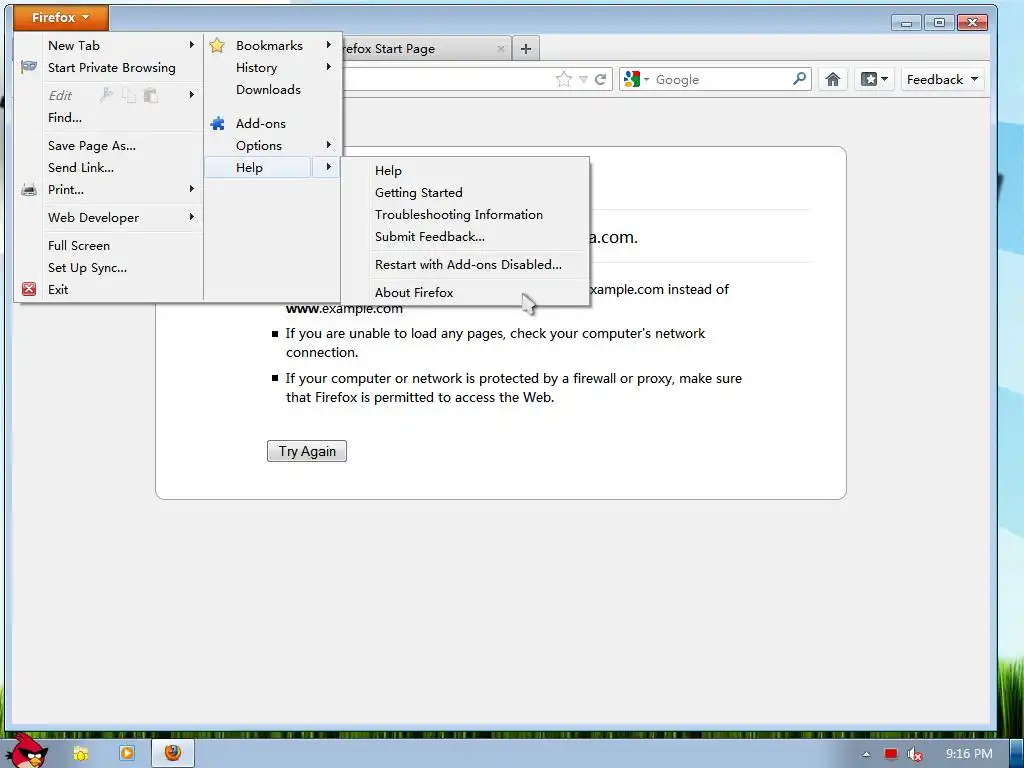Click the Add-ons puzzle piece icon

pyautogui.click(x=217, y=123)
